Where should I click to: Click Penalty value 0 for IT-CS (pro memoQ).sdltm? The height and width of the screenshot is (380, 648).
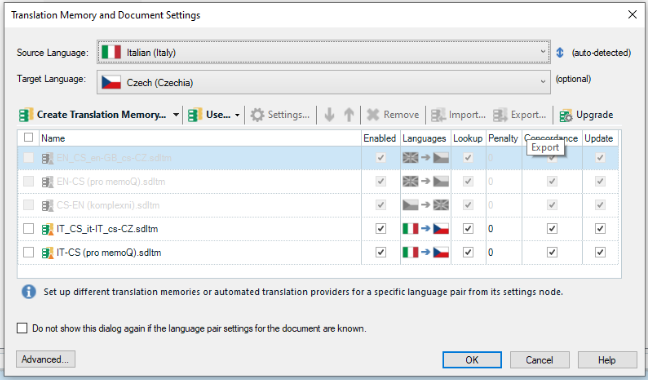pos(491,252)
